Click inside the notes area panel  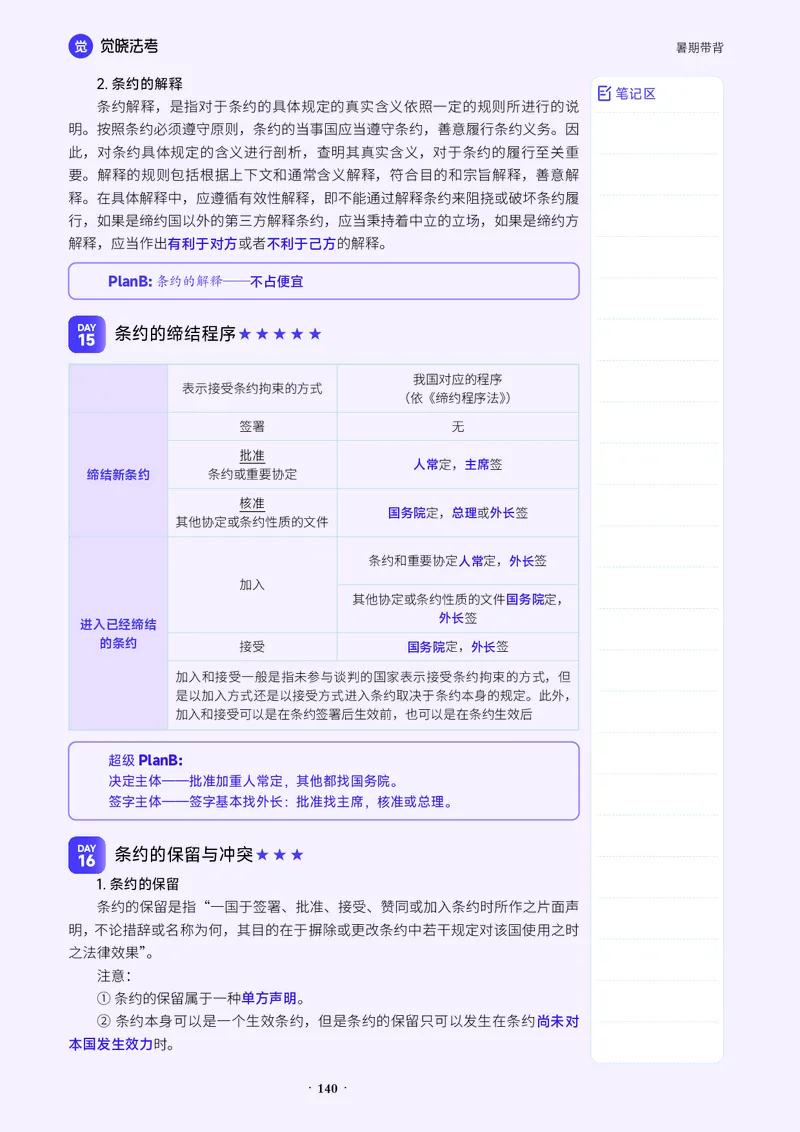coord(657,570)
